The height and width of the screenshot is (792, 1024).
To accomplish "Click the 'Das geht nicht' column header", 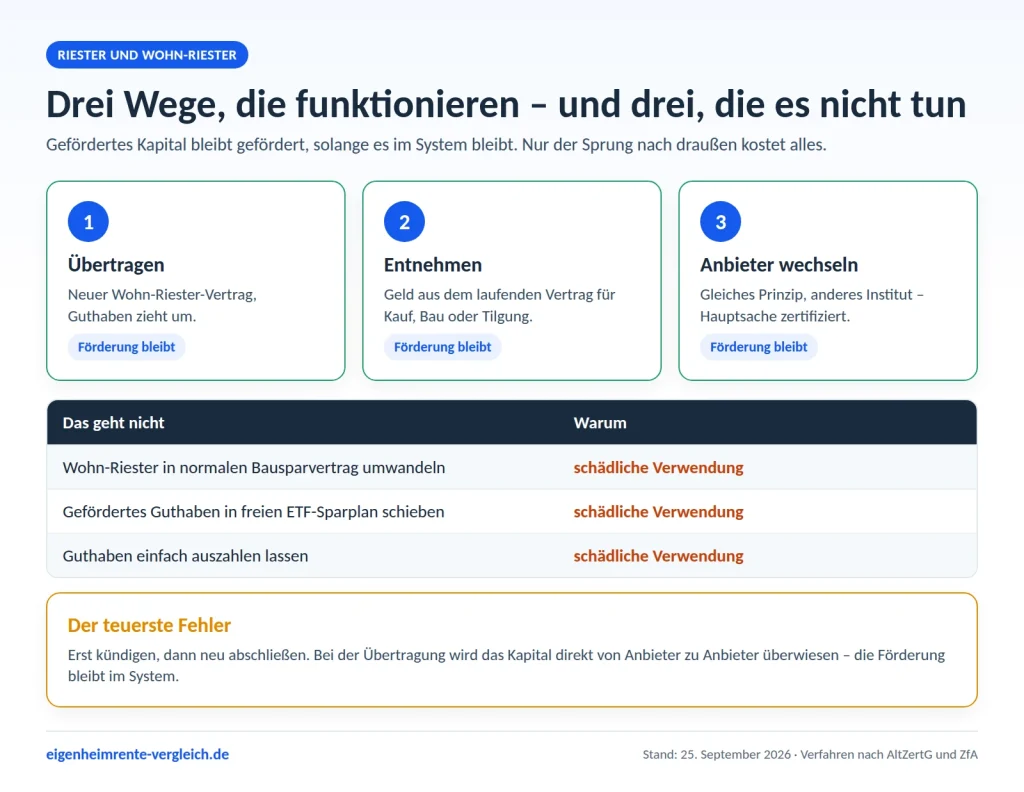I will coord(114,422).
